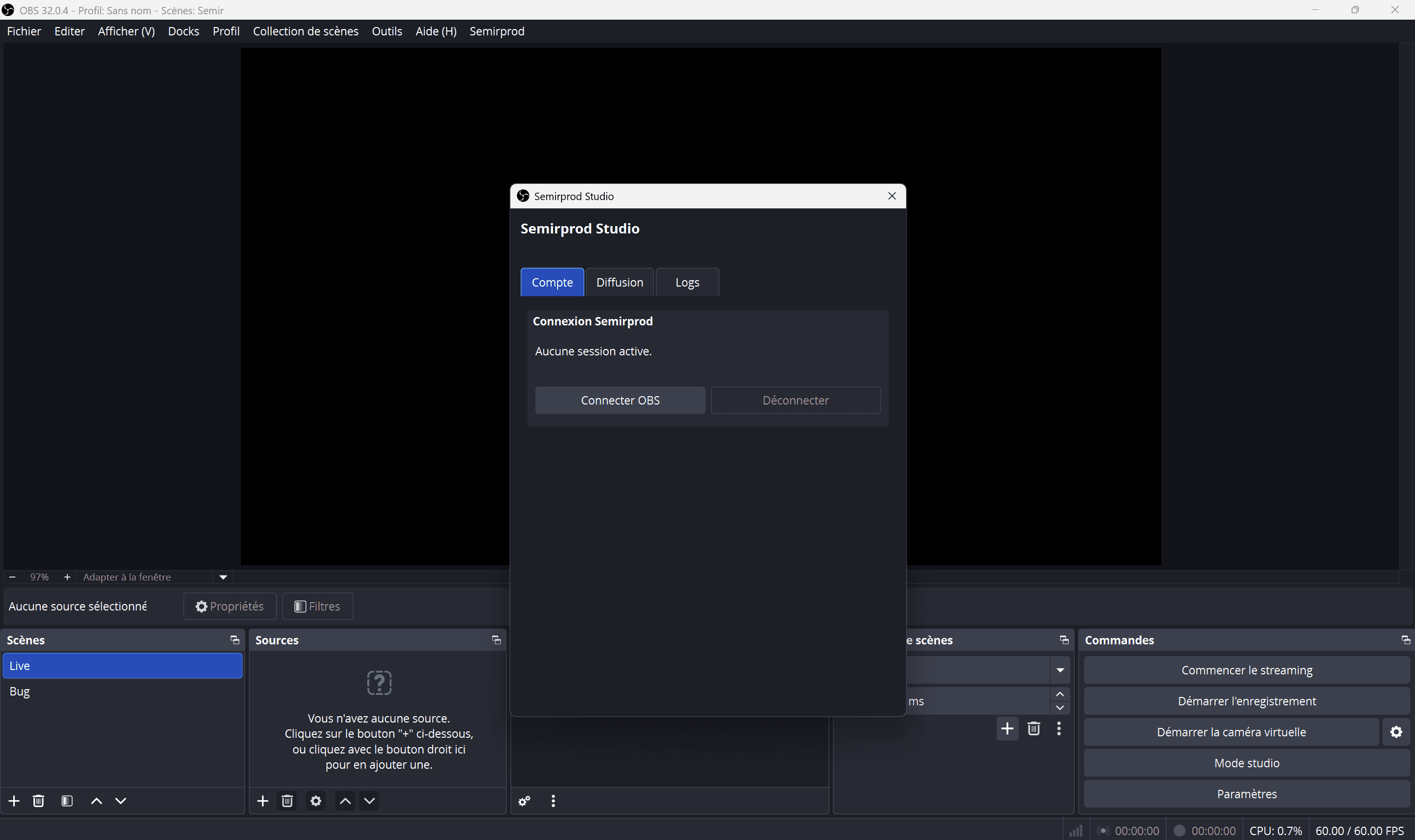Viewport: 1415px width, 840px height.
Task: Decrease transition duration in ms
Action: (x=1060, y=708)
